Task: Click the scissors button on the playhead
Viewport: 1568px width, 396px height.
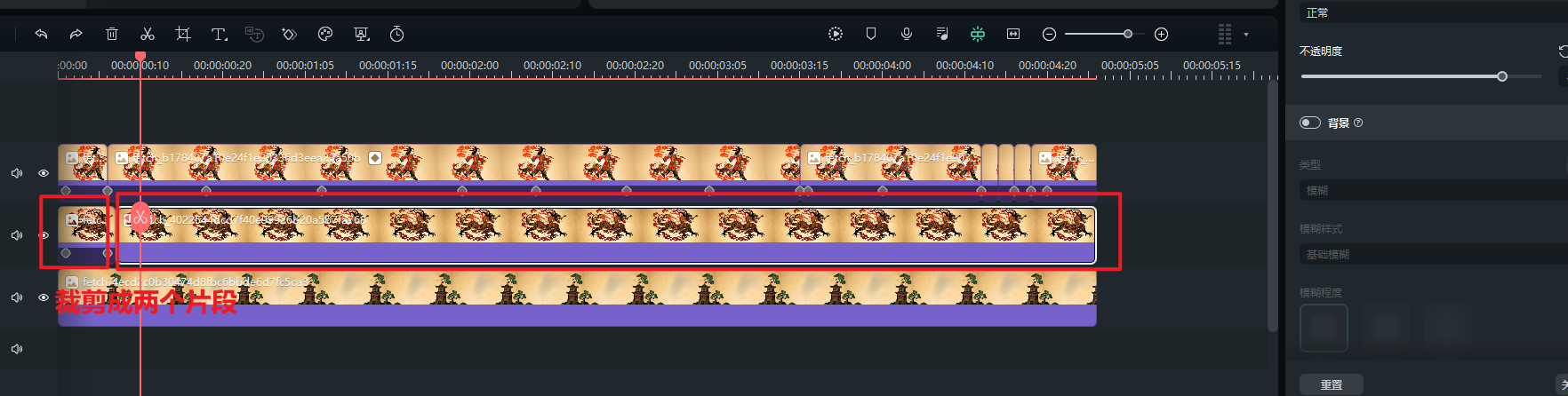Action: coord(140,217)
